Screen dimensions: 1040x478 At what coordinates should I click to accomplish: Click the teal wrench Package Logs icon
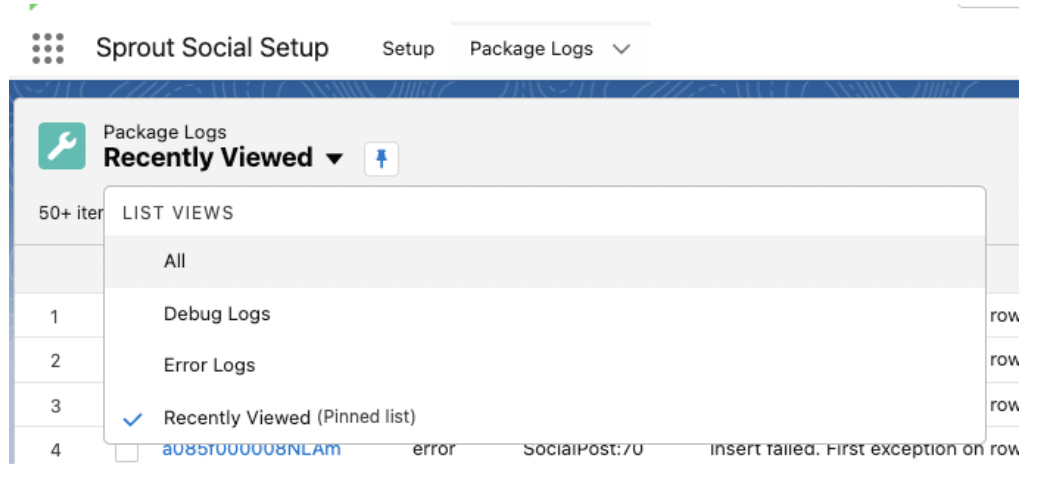point(62,146)
